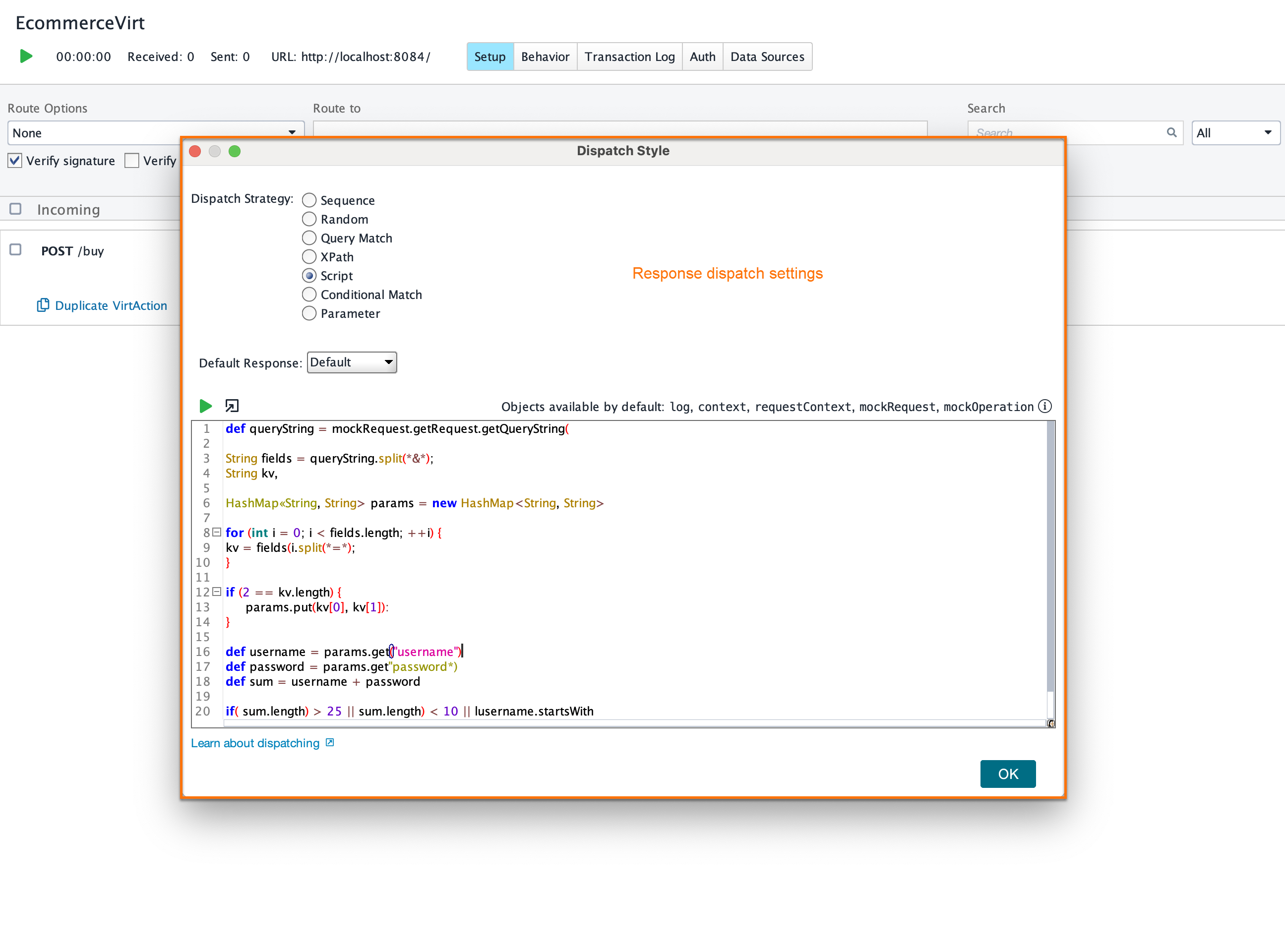This screenshot has width=1285, height=952.
Task: Run the dispatch script
Action: pyautogui.click(x=206, y=406)
